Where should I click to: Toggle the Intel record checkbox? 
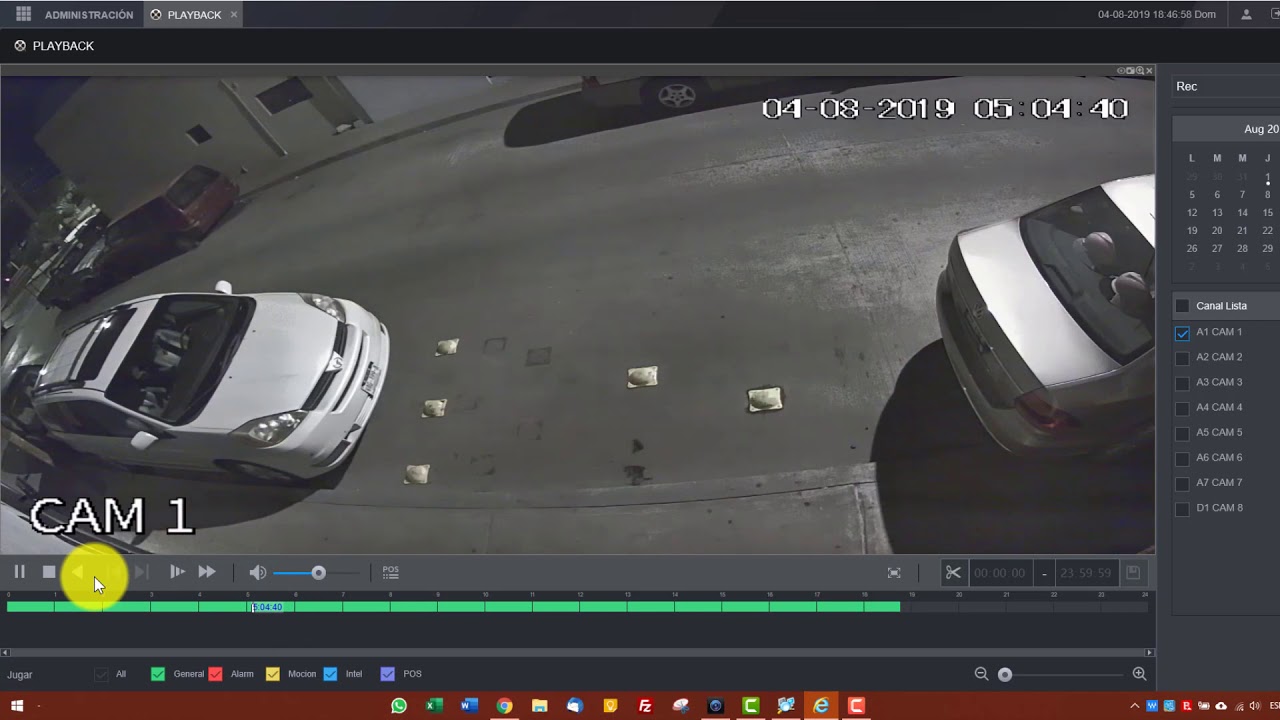point(330,674)
